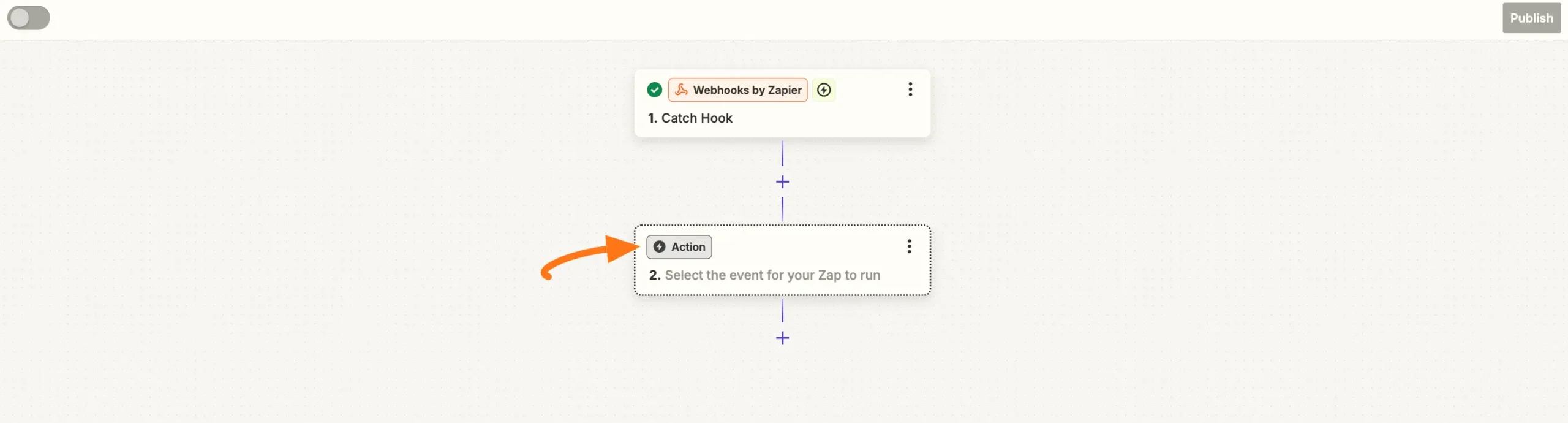Screen dimensions: 1568x423
Task: Select the Action label in step 2
Action: pyautogui.click(x=688, y=247)
